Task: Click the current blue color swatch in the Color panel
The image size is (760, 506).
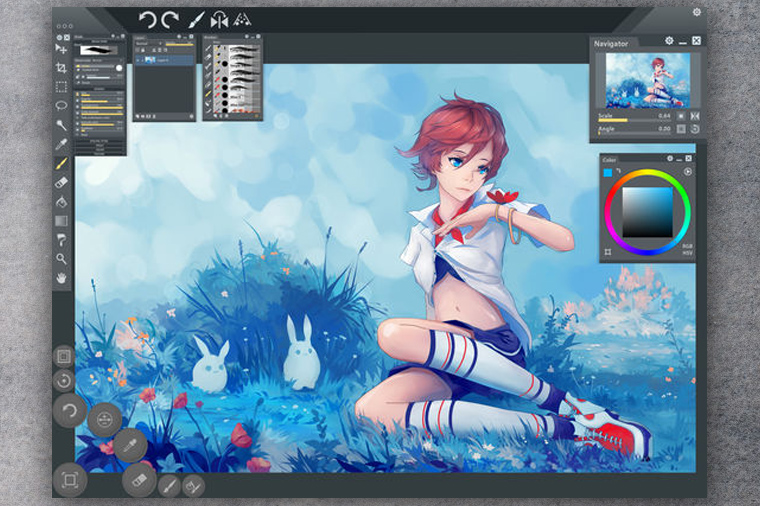Action: [x=608, y=172]
